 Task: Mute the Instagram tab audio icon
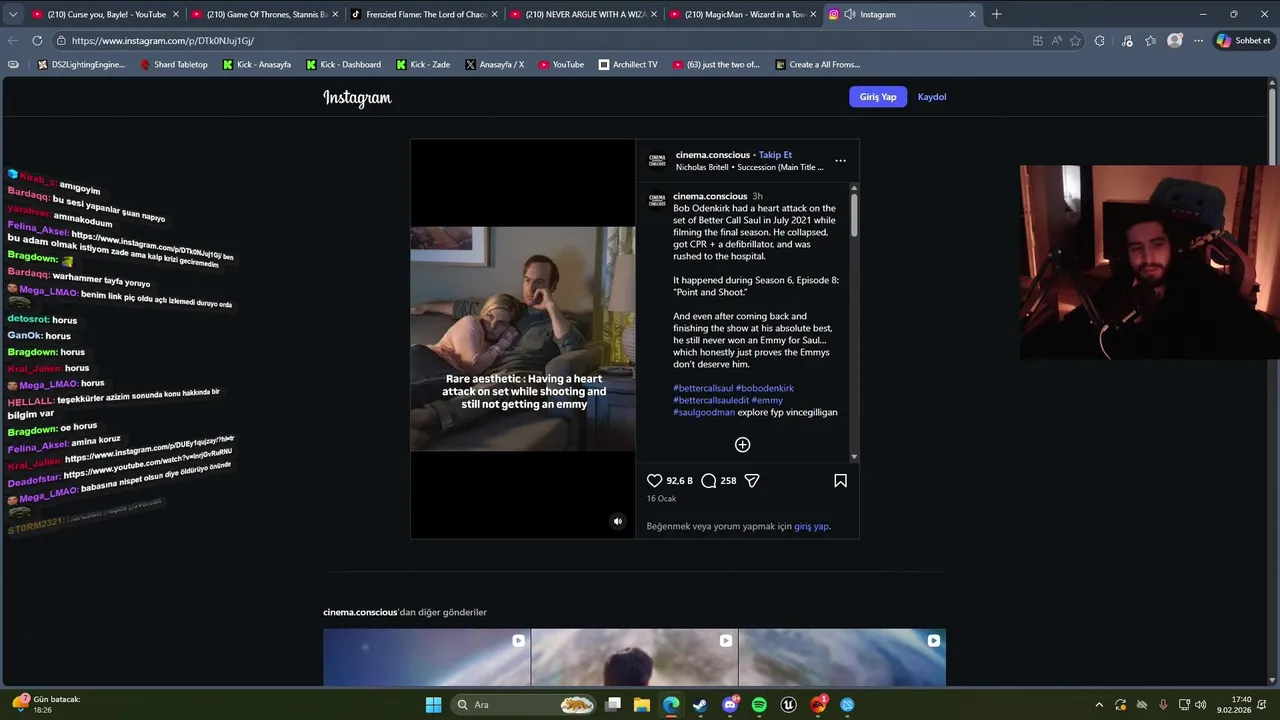pos(849,14)
